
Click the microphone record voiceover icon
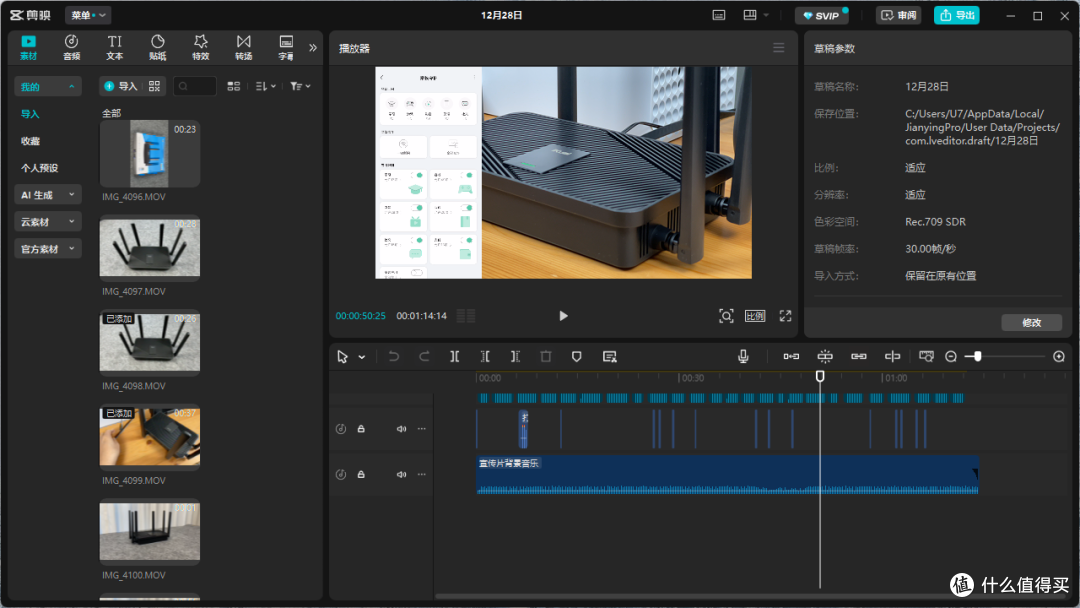[x=743, y=357]
